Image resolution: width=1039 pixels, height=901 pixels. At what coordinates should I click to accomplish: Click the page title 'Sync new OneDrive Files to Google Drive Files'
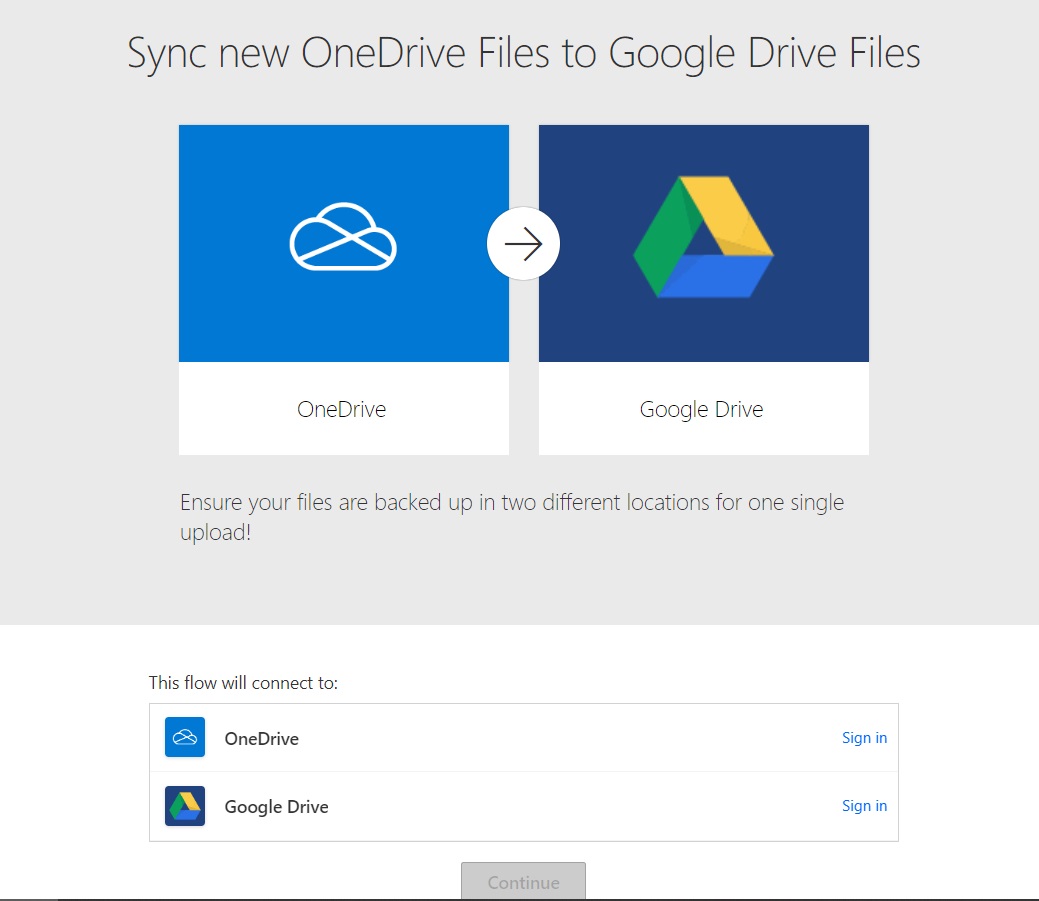click(523, 53)
